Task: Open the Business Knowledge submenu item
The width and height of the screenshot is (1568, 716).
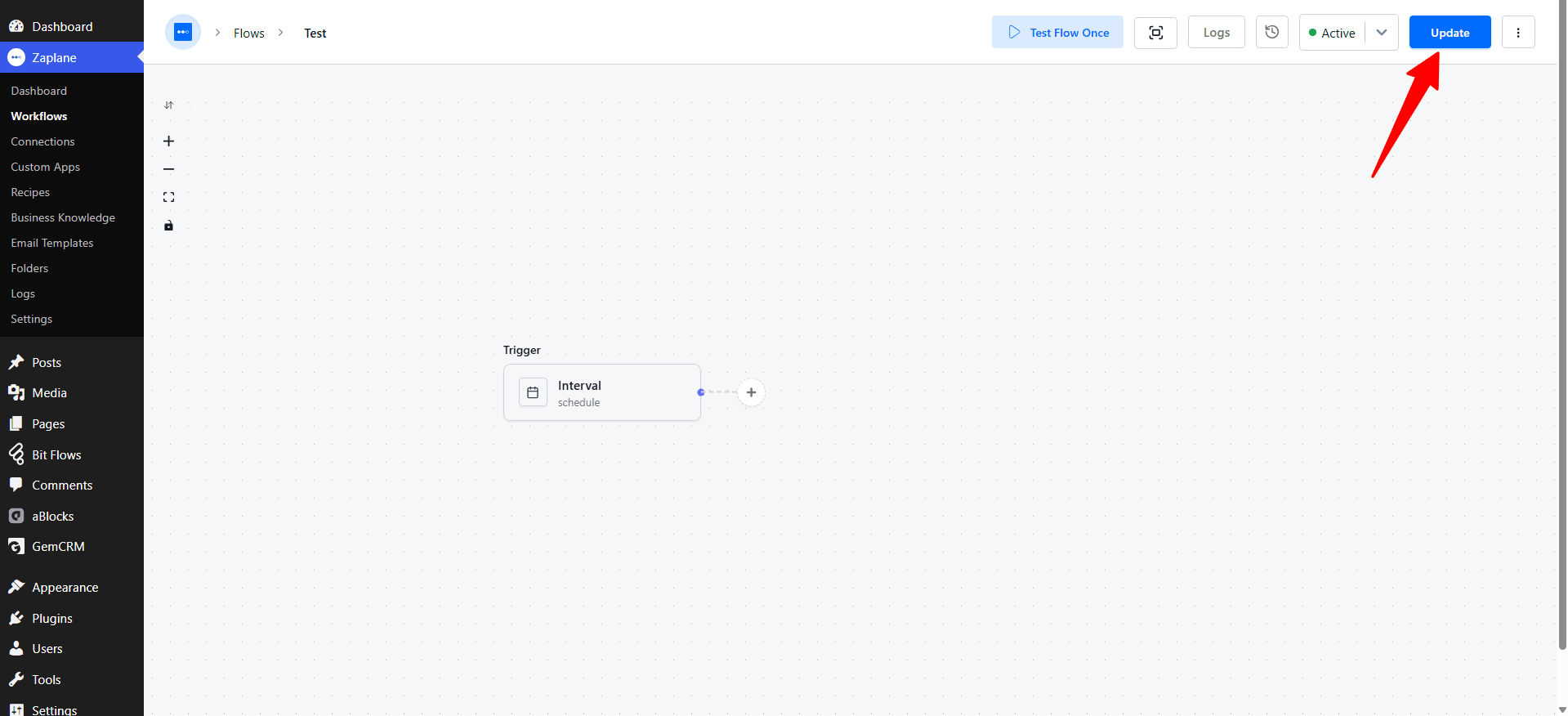Action: point(63,217)
